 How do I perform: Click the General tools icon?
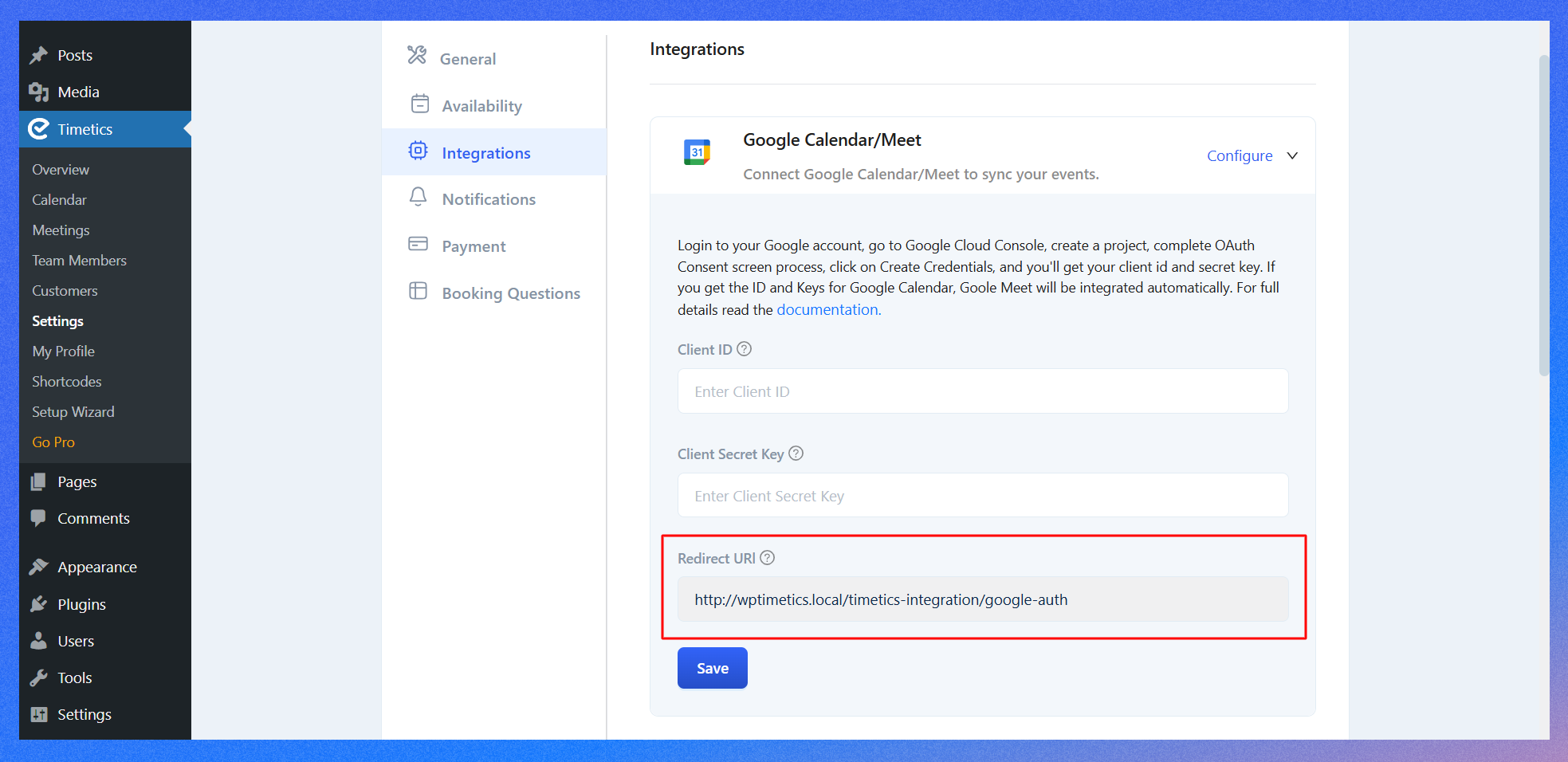(417, 55)
